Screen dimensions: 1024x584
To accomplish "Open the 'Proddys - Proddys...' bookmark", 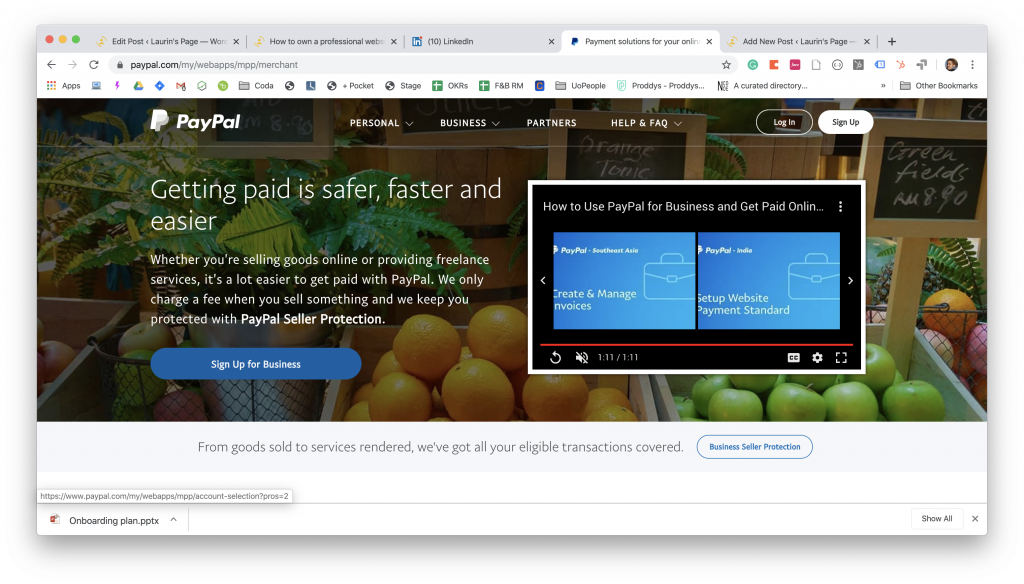I will point(661,86).
